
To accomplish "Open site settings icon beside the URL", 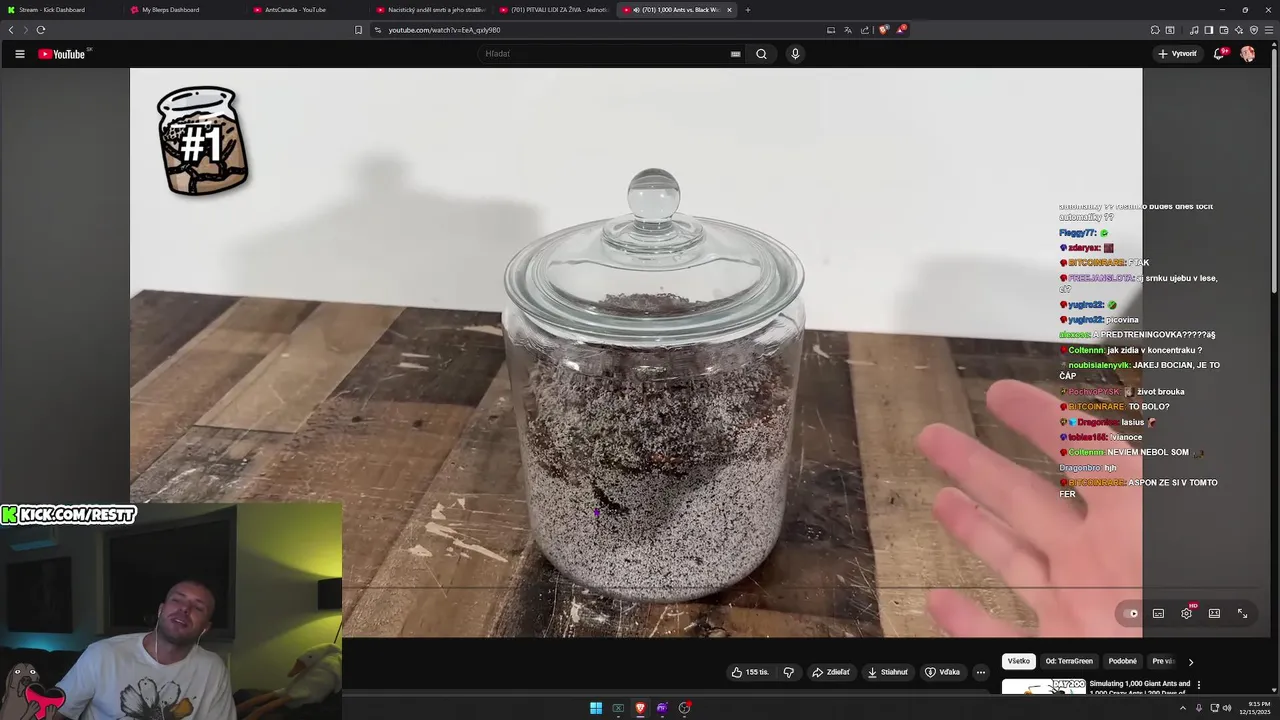I will (377, 30).
